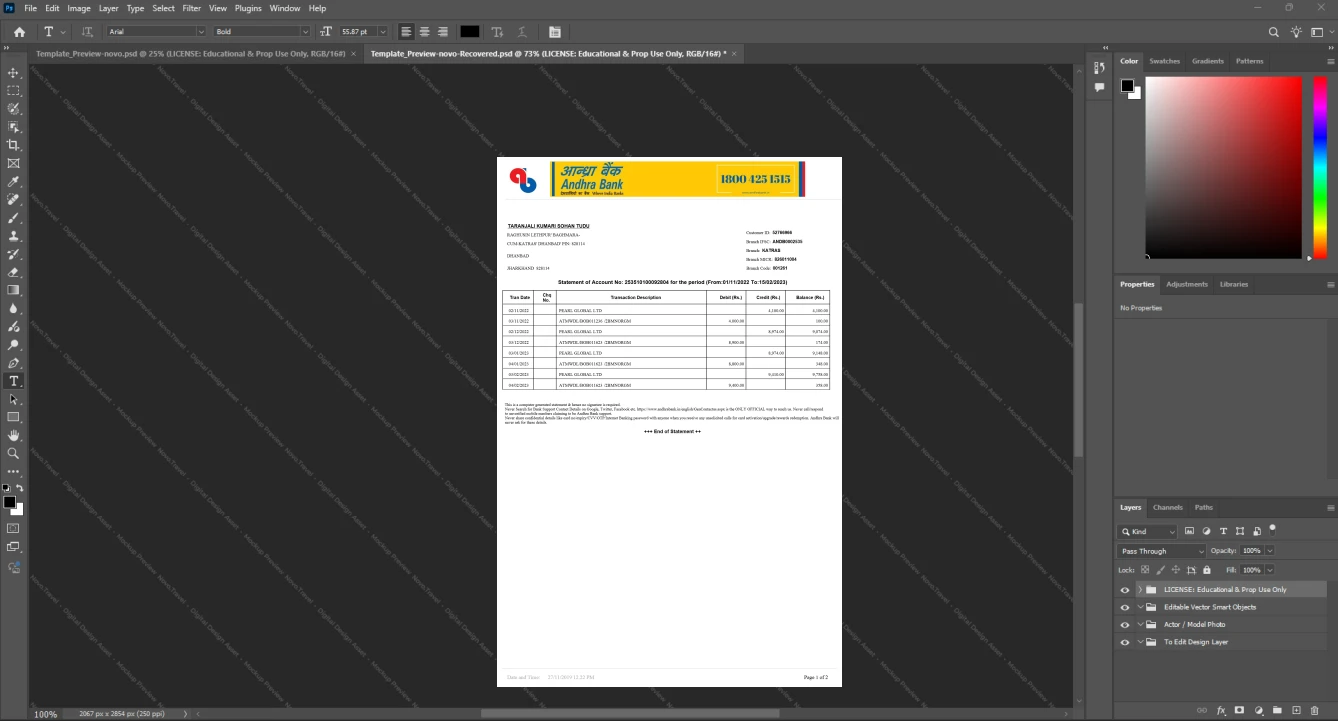Center align text
Screen dimensions: 1338x721
click(424, 32)
